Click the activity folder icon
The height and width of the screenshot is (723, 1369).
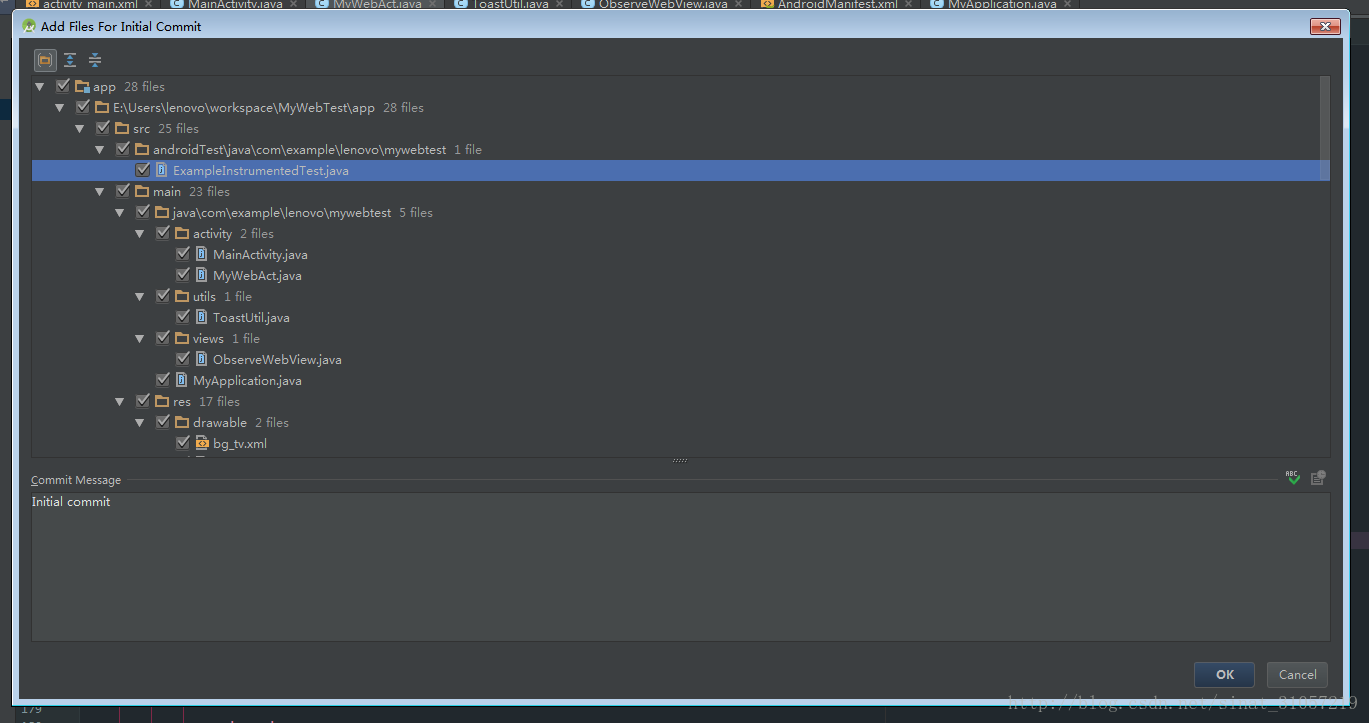pyautogui.click(x=182, y=233)
